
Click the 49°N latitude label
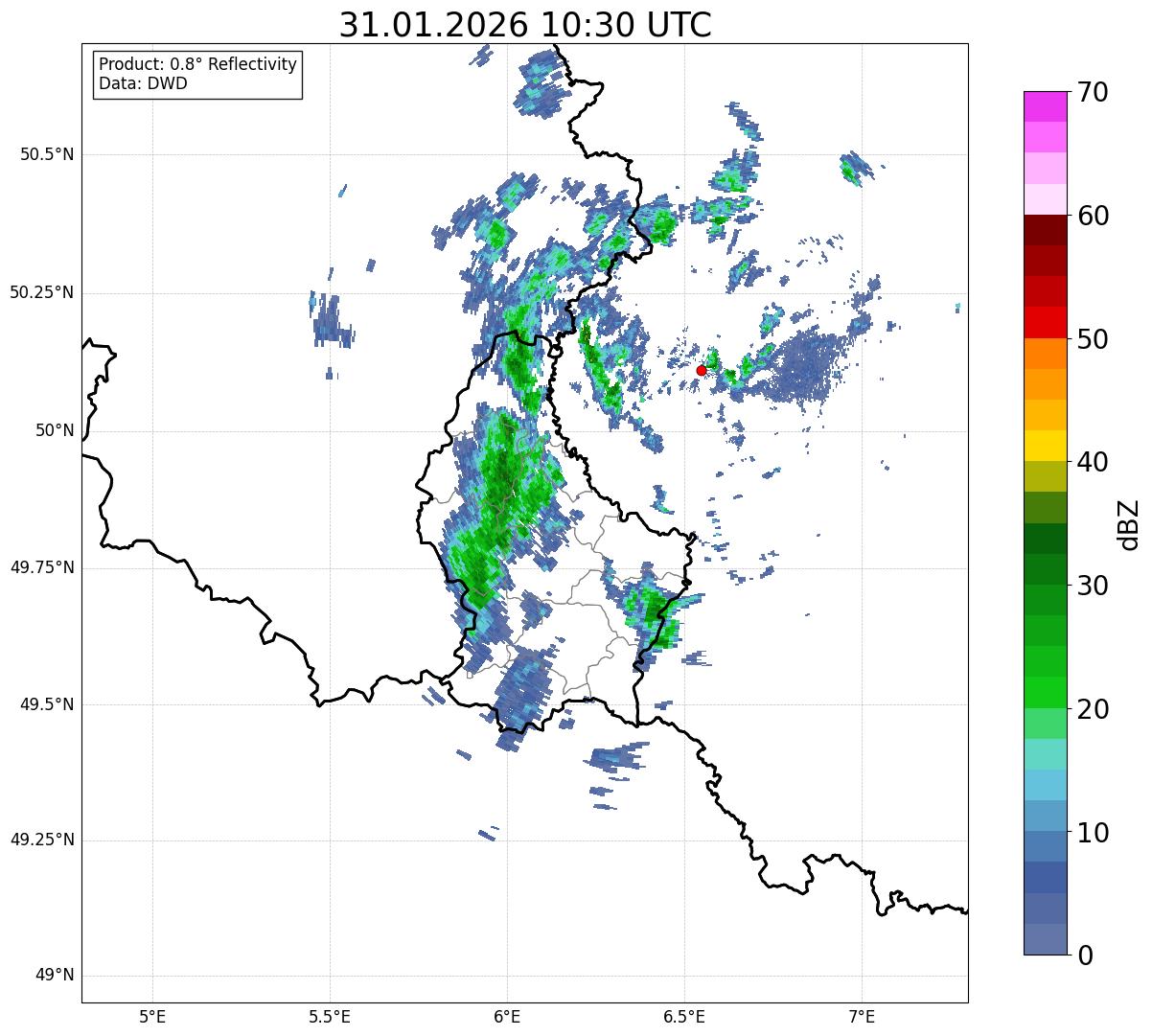tap(54, 976)
